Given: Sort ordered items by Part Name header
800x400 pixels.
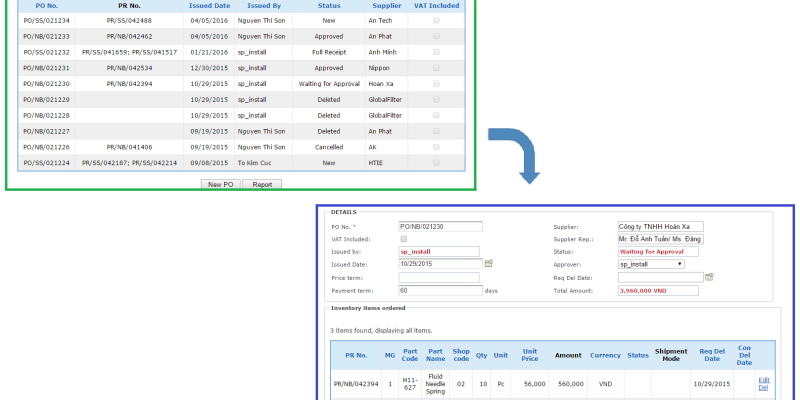Looking at the screenshot, I should [435, 355].
